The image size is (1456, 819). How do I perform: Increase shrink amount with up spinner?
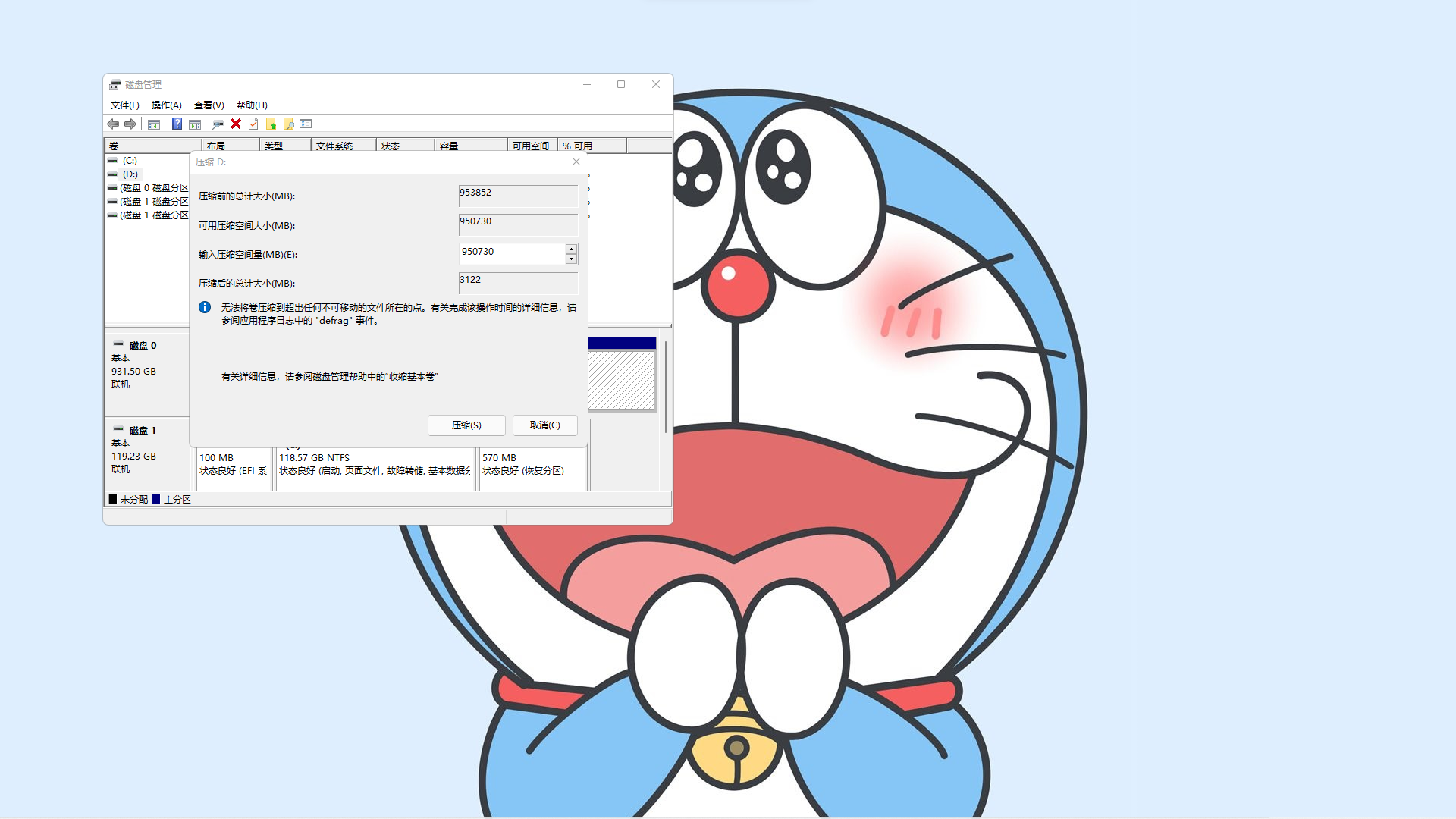571,249
